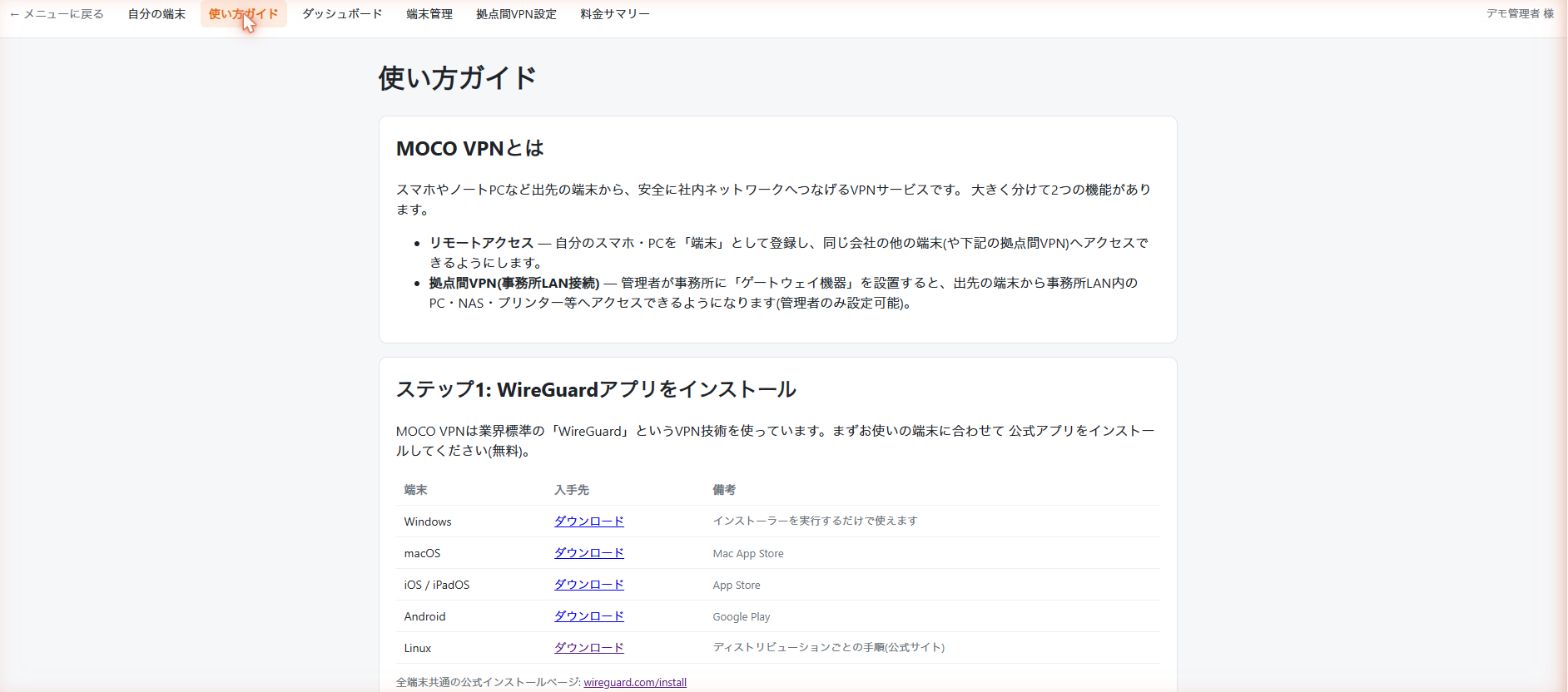
Task: Open the 料金サマリー tab
Action: pos(615,14)
